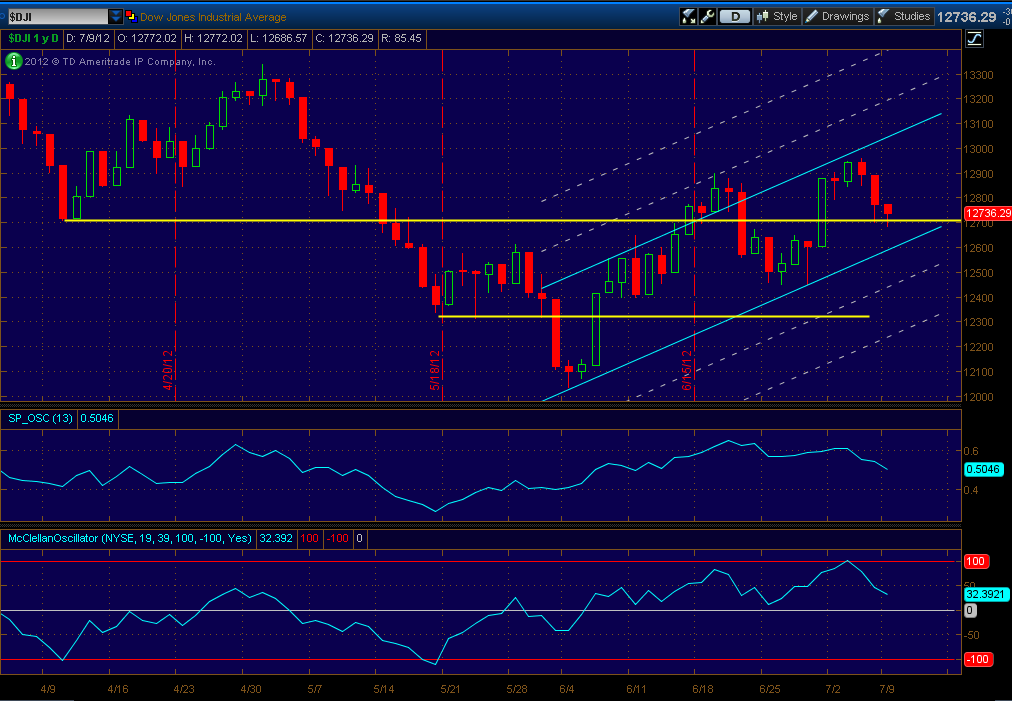Click the colored squares icon beside the symbol box
This screenshot has height=701, width=1012.
pyautogui.click(x=130, y=16)
